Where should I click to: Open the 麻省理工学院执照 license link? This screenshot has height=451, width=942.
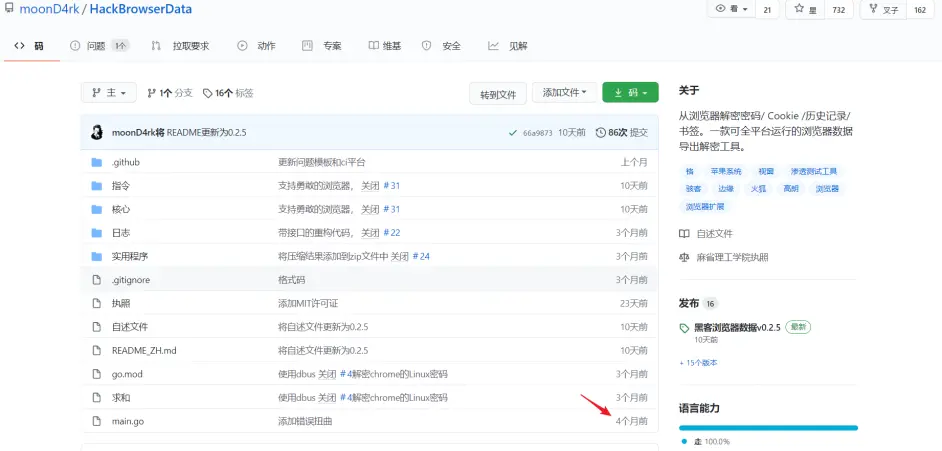coord(724,257)
